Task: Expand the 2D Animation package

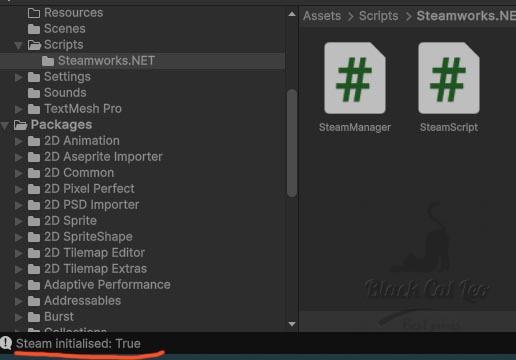Action: tap(19, 141)
